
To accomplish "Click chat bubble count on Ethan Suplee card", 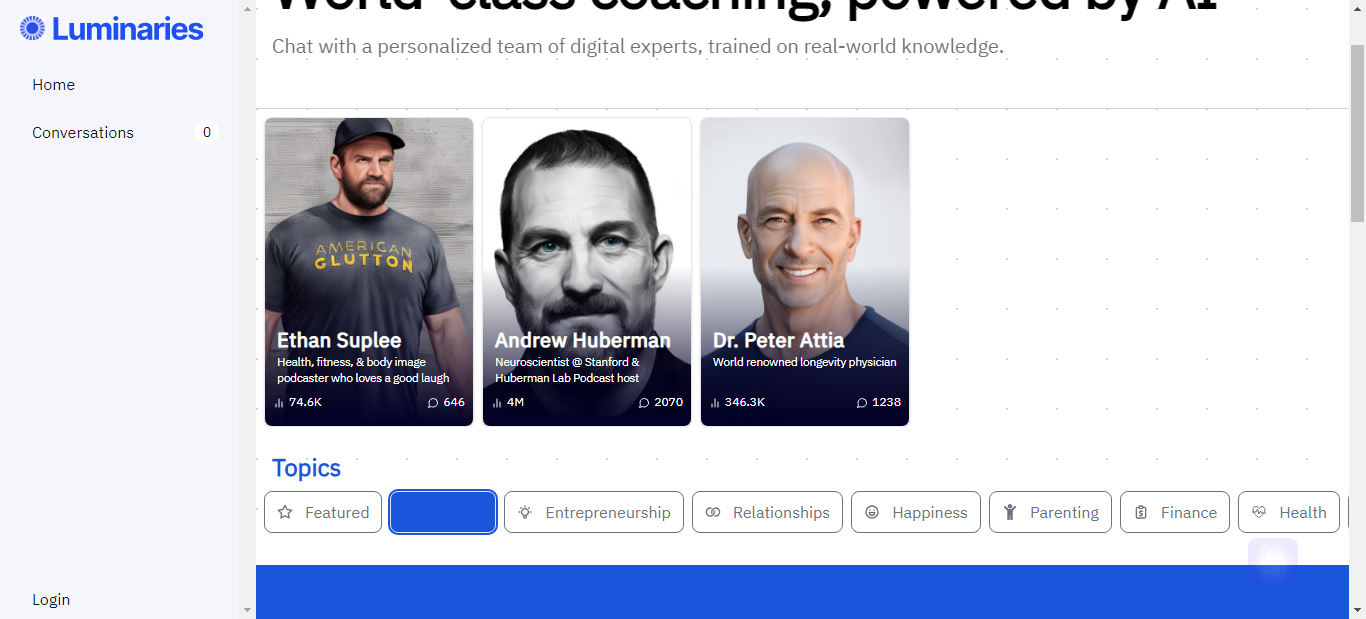I will pos(446,402).
